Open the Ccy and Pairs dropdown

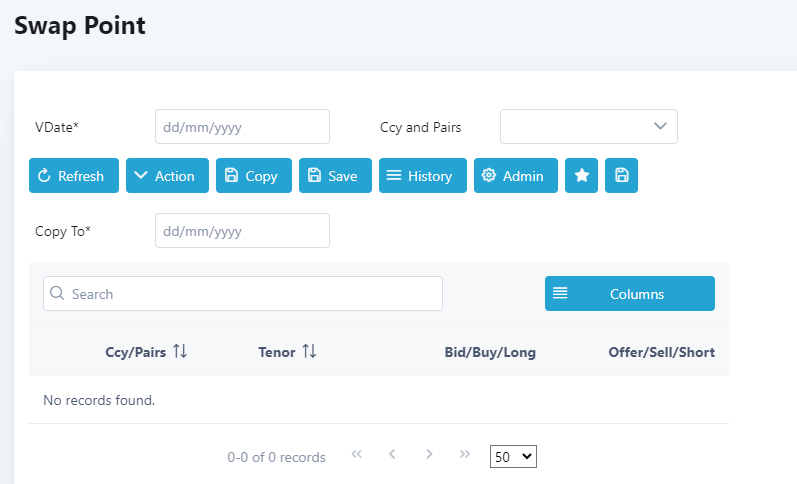click(589, 127)
